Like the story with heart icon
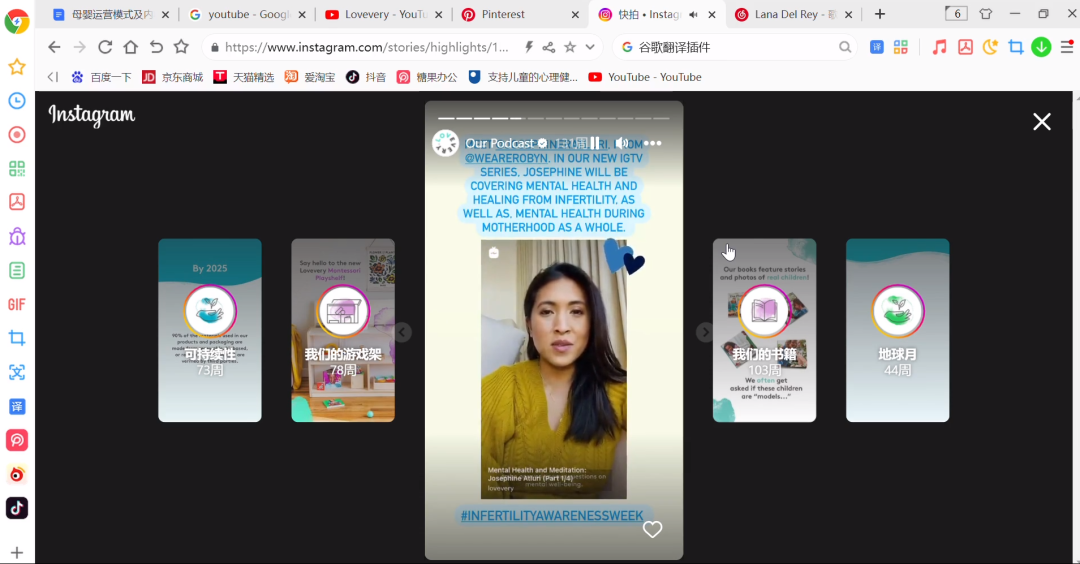Viewport: 1080px width, 564px height. tap(652, 529)
